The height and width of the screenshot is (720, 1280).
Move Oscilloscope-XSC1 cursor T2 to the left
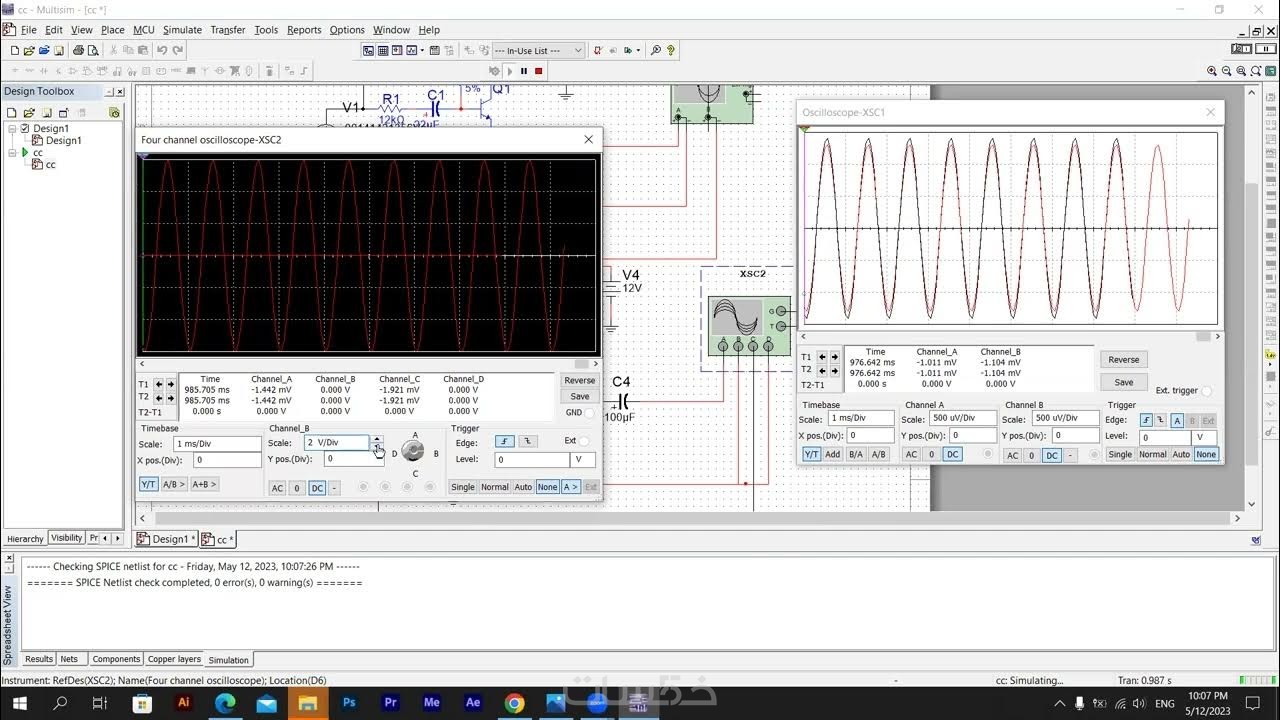(822, 370)
